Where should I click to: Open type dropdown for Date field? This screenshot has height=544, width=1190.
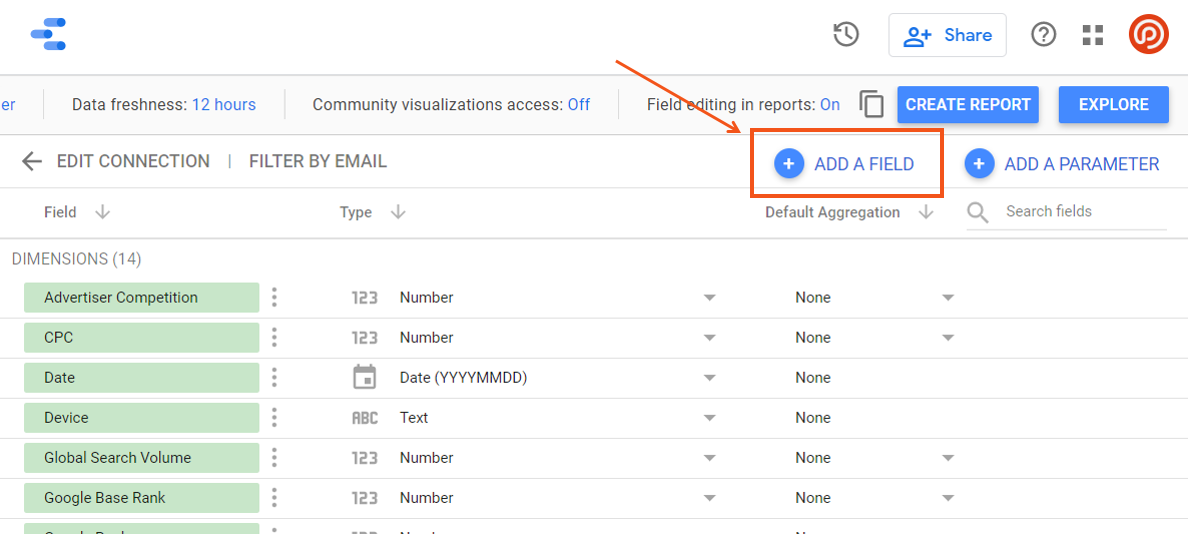(709, 378)
